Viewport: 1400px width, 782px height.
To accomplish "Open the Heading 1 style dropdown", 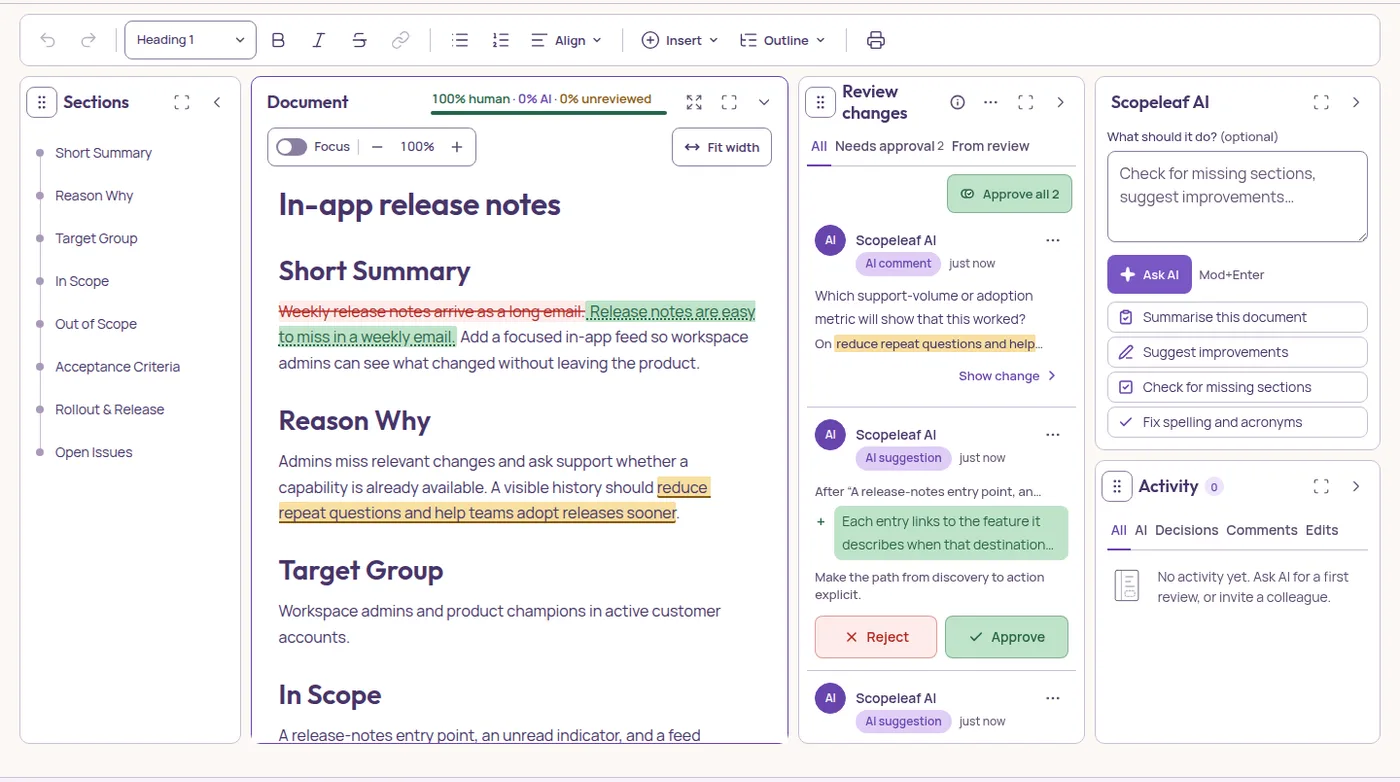I will 190,40.
